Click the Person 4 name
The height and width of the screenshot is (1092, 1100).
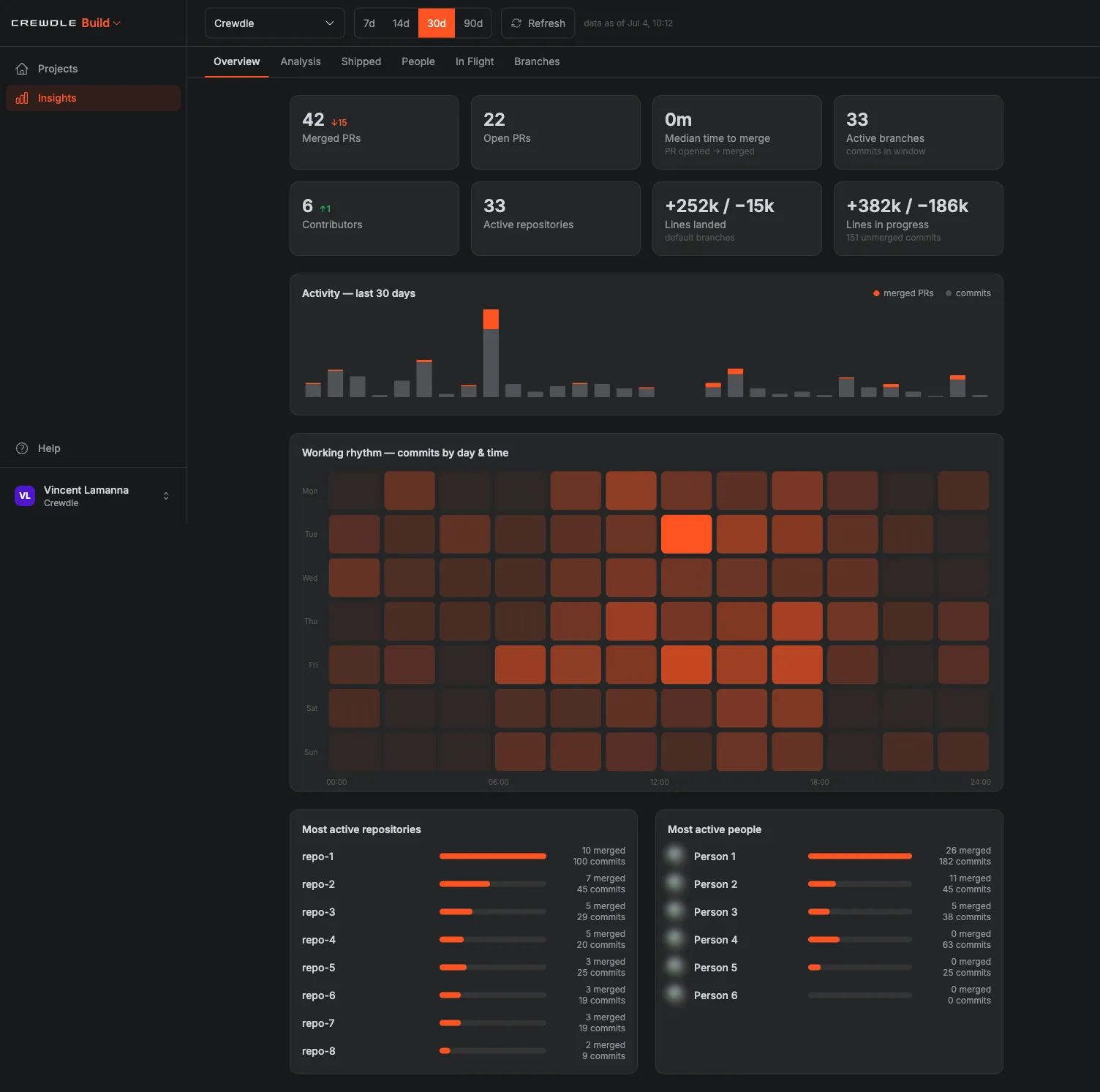pos(715,940)
